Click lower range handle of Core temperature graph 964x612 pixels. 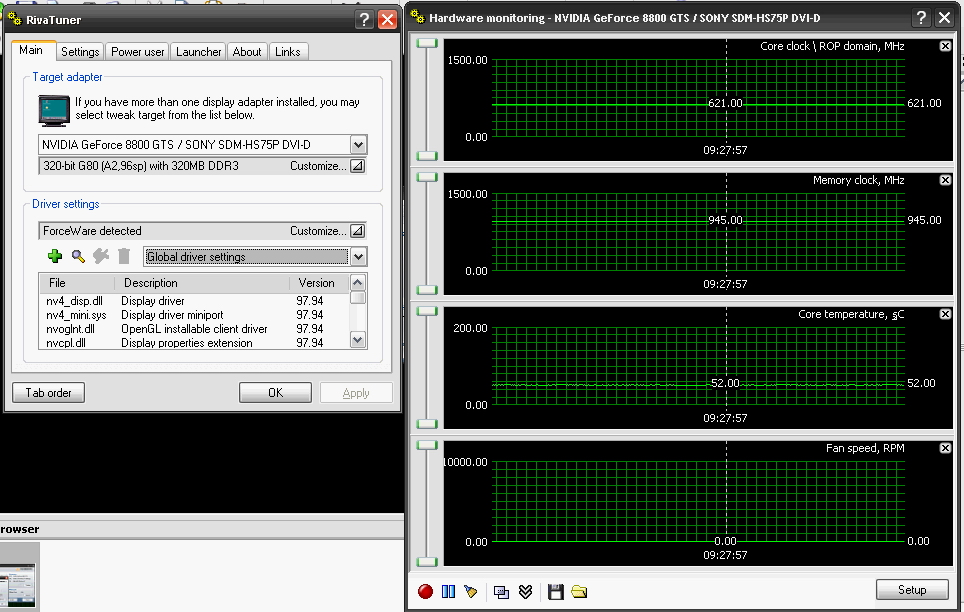pyautogui.click(x=427, y=424)
